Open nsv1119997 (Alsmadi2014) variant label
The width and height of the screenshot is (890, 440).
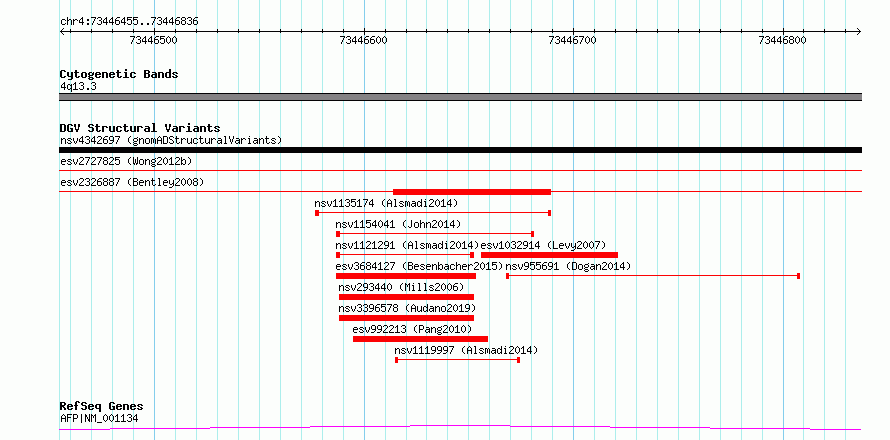tap(466, 350)
